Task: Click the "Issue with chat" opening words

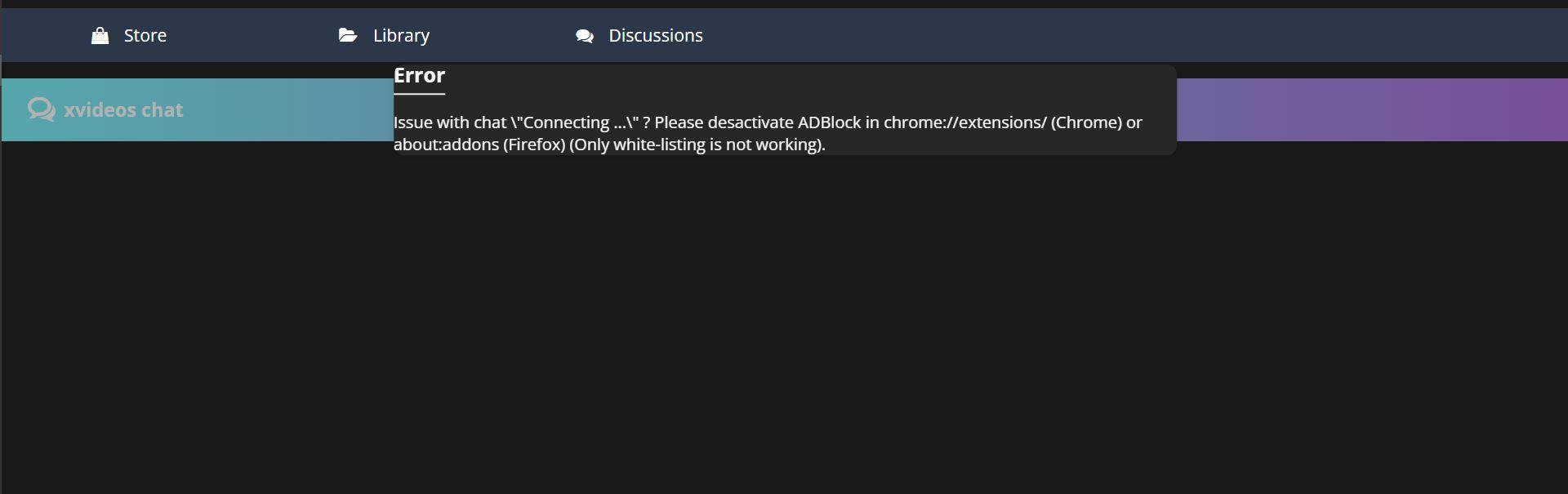Action: click(x=450, y=122)
